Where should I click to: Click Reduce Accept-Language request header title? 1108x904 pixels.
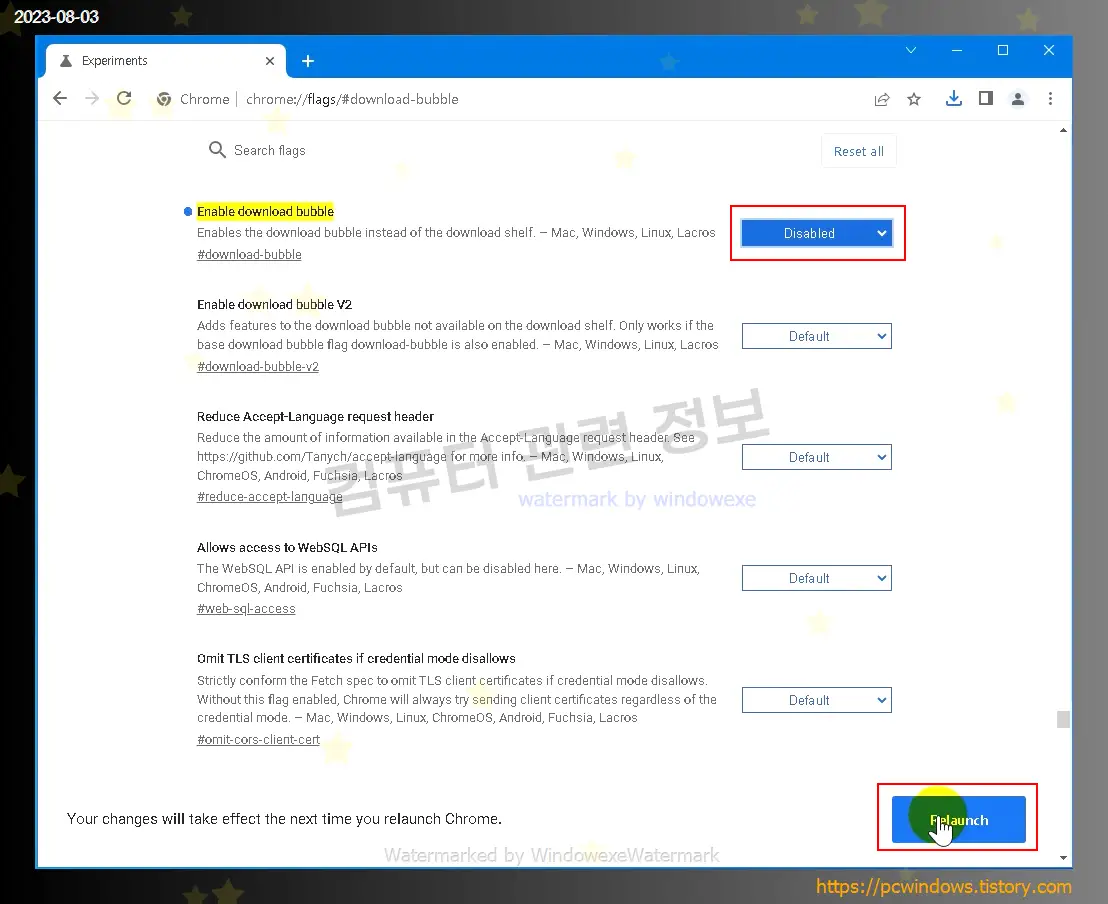pos(315,416)
